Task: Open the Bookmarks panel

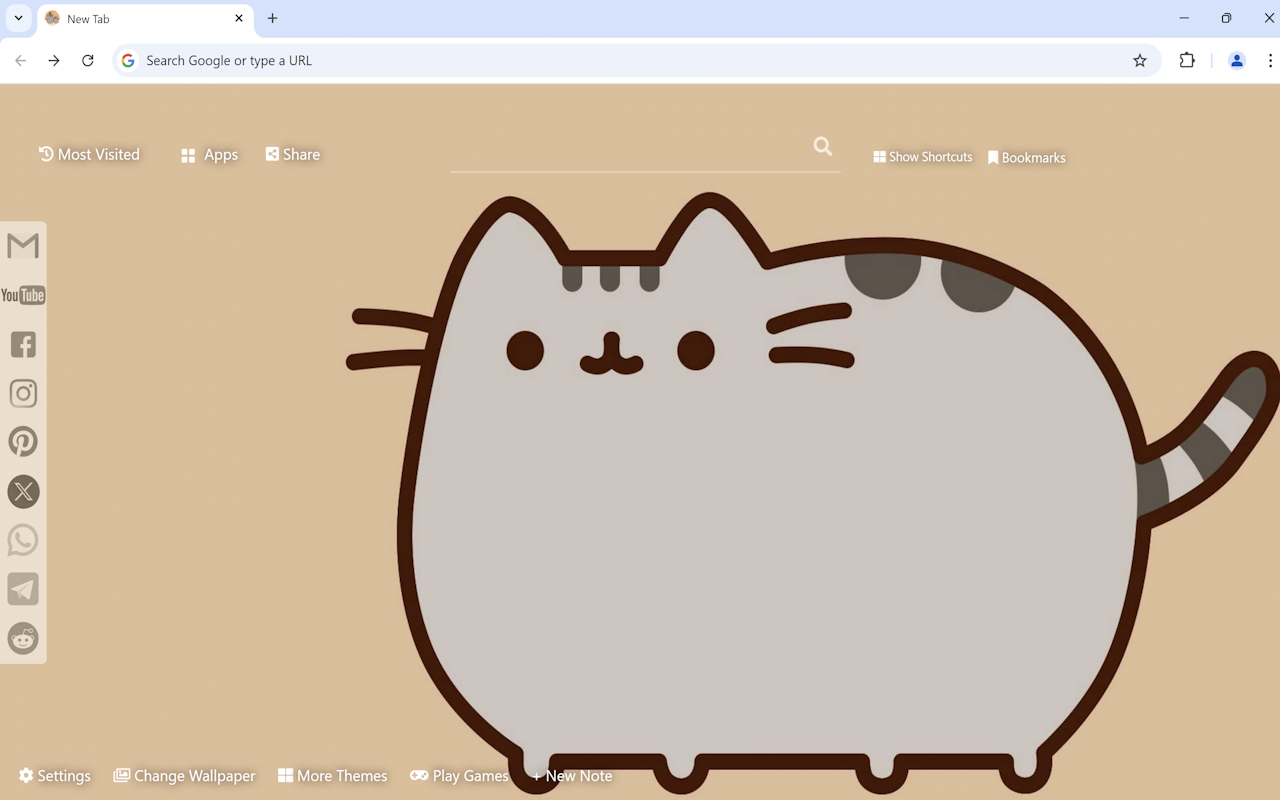Action: pyautogui.click(x=1027, y=158)
